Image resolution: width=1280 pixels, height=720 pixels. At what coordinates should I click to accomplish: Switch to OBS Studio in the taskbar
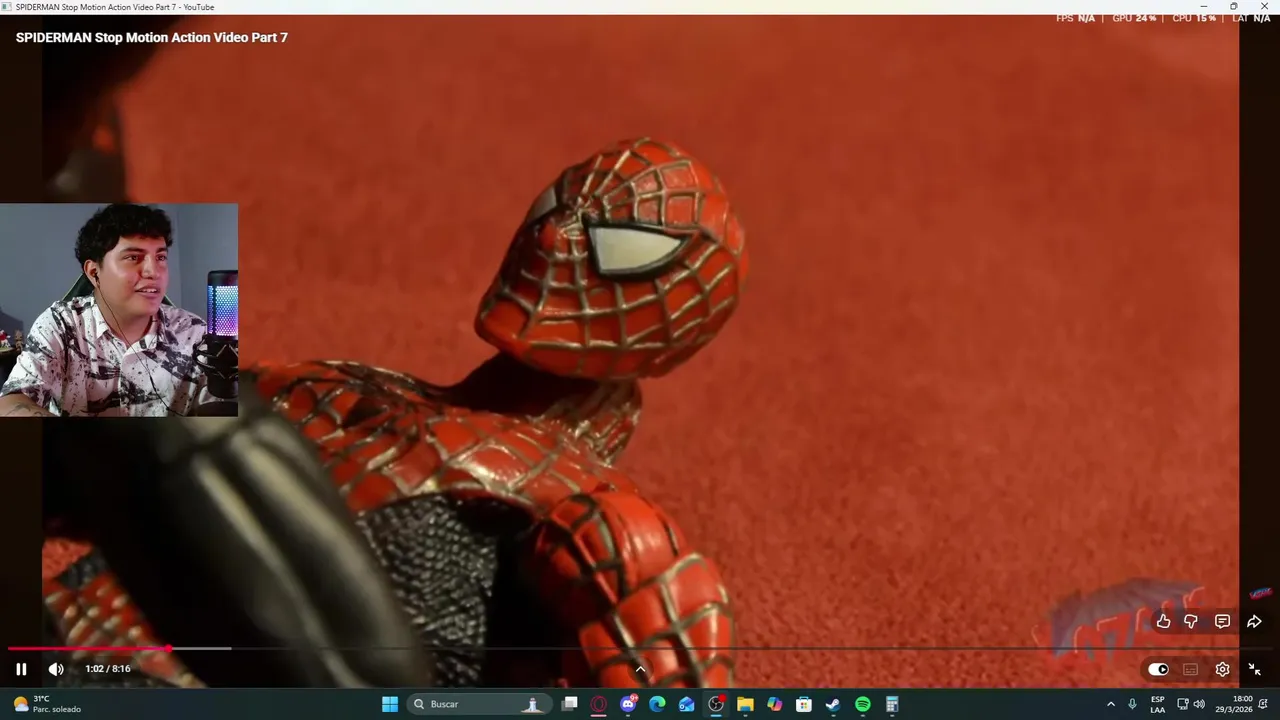coord(716,704)
